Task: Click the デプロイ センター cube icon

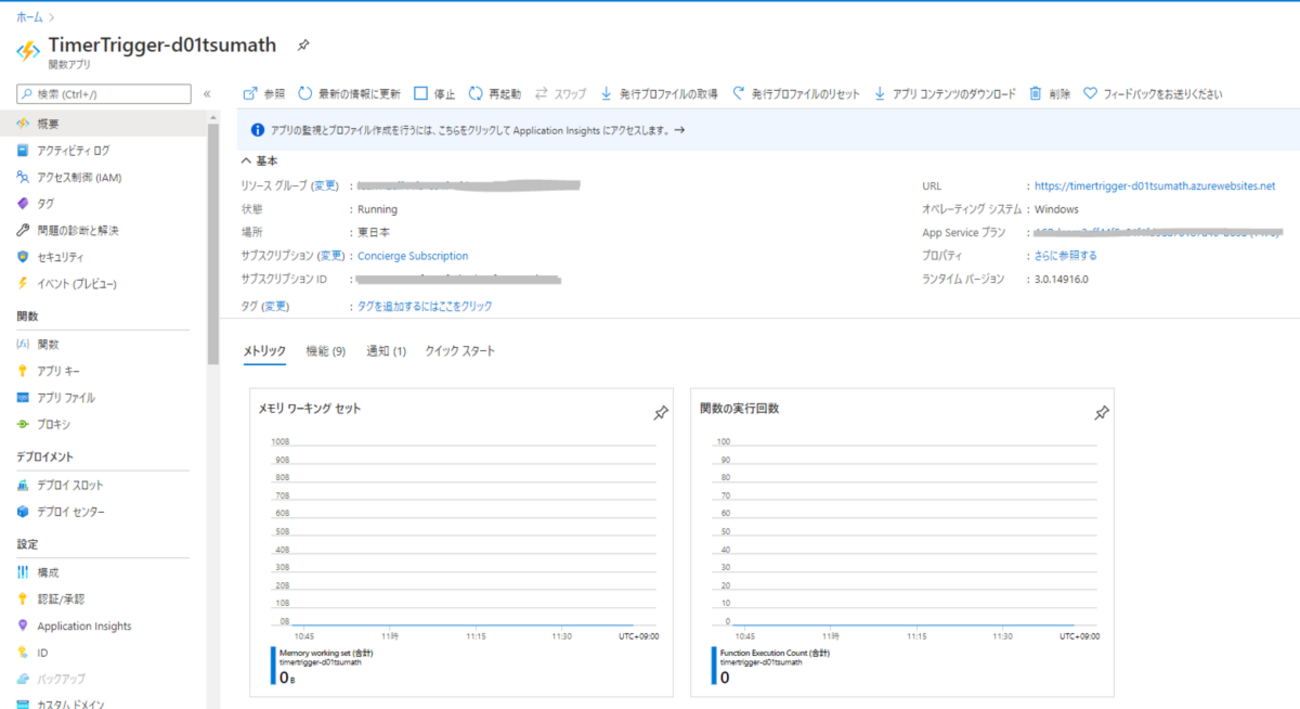Action: 23,512
